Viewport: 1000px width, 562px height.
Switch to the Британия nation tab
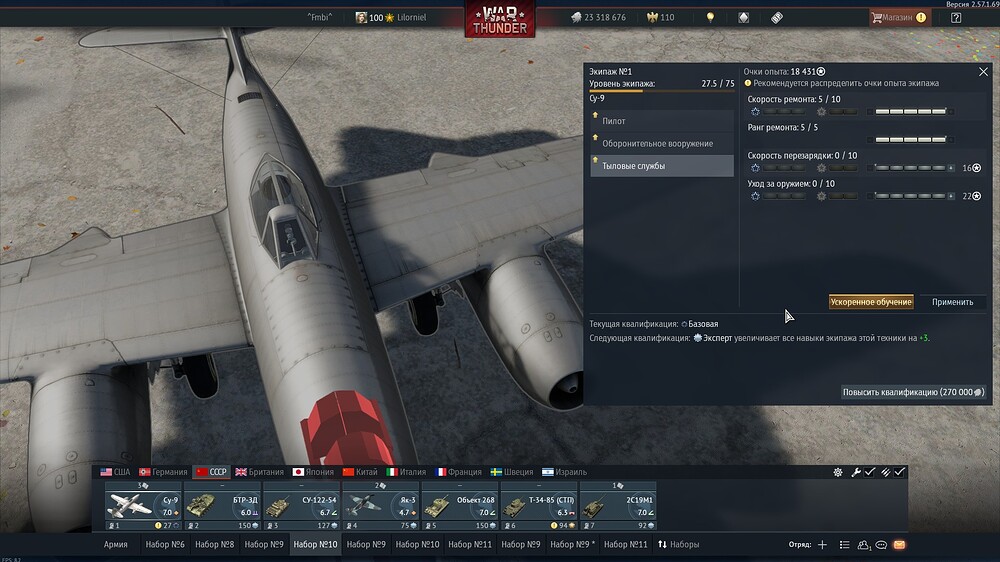point(260,472)
